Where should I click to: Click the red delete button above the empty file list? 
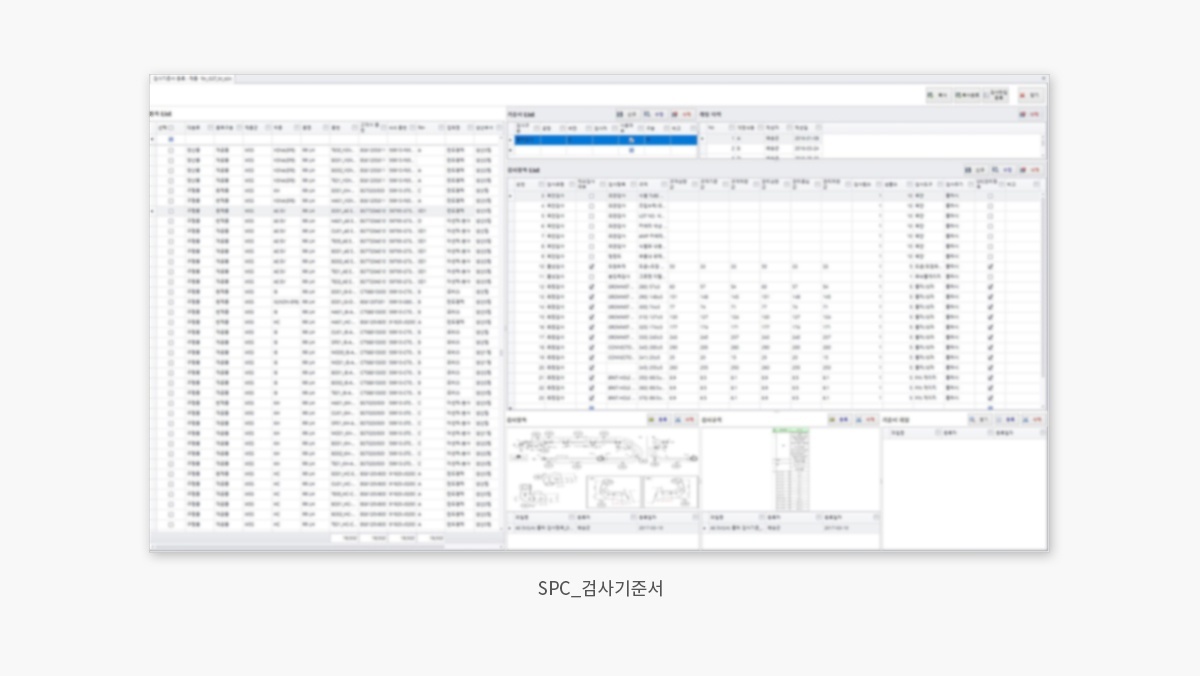[1032, 420]
